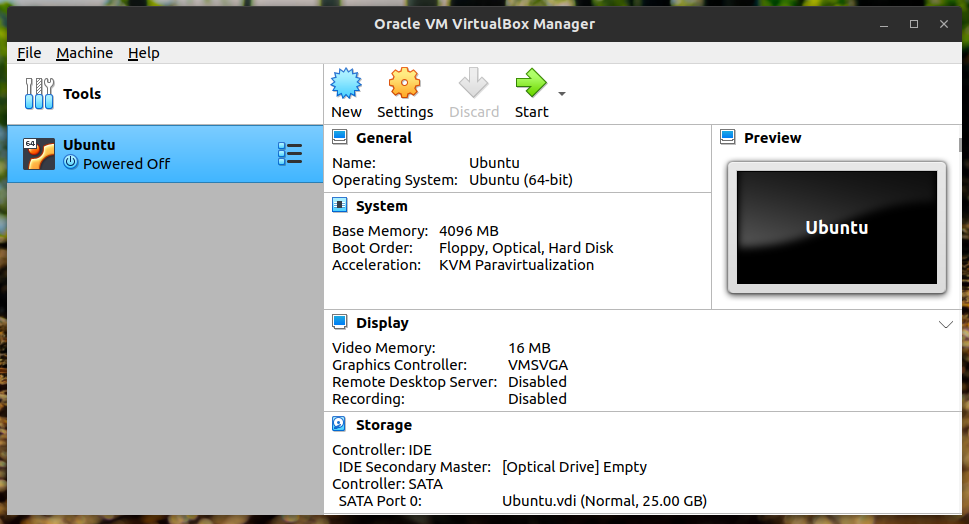Click the Preview section icon
Screen dimensions: 969x524
728,138
